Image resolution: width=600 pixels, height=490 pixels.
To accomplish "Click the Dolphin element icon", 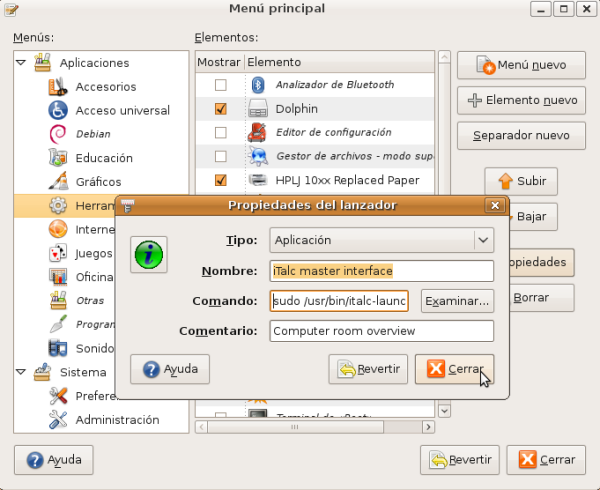I will coord(258,109).
